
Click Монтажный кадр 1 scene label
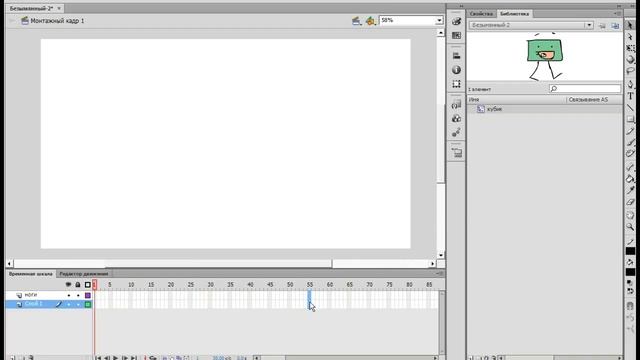[57, 21]
